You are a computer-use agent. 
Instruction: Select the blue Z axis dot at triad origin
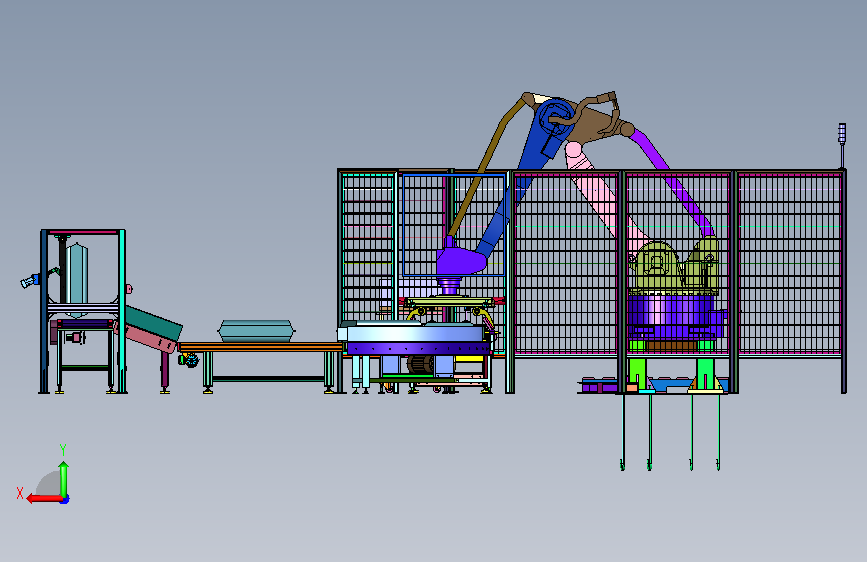pos(65,499)
